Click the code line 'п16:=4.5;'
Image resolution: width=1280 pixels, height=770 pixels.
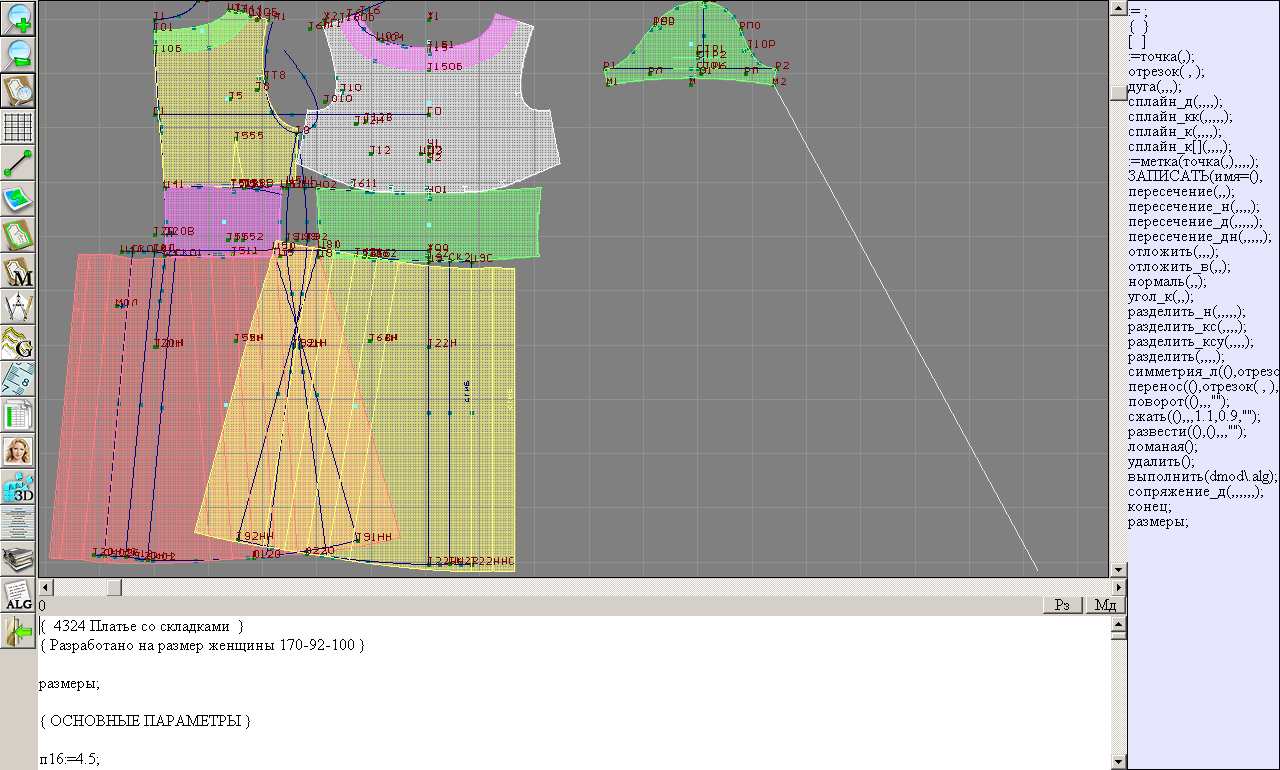70,759
